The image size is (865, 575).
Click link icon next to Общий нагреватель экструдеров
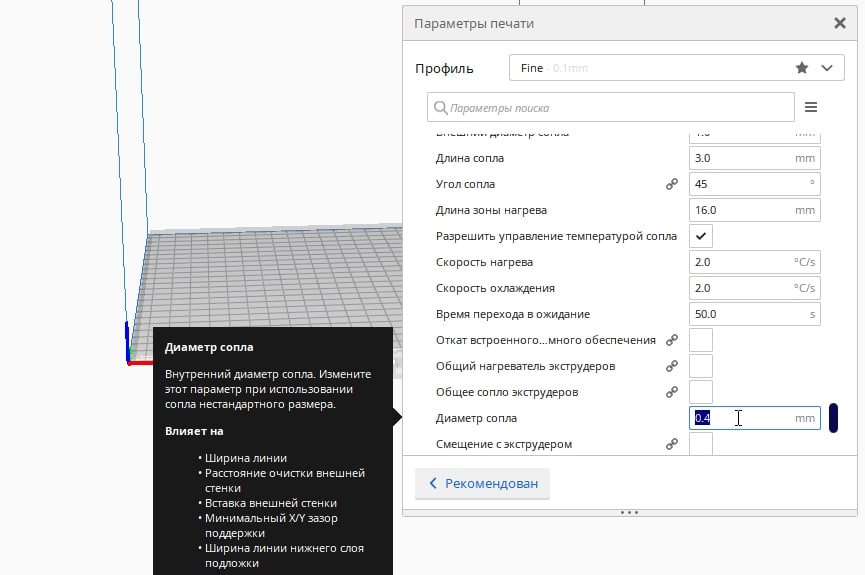(671, 366)
